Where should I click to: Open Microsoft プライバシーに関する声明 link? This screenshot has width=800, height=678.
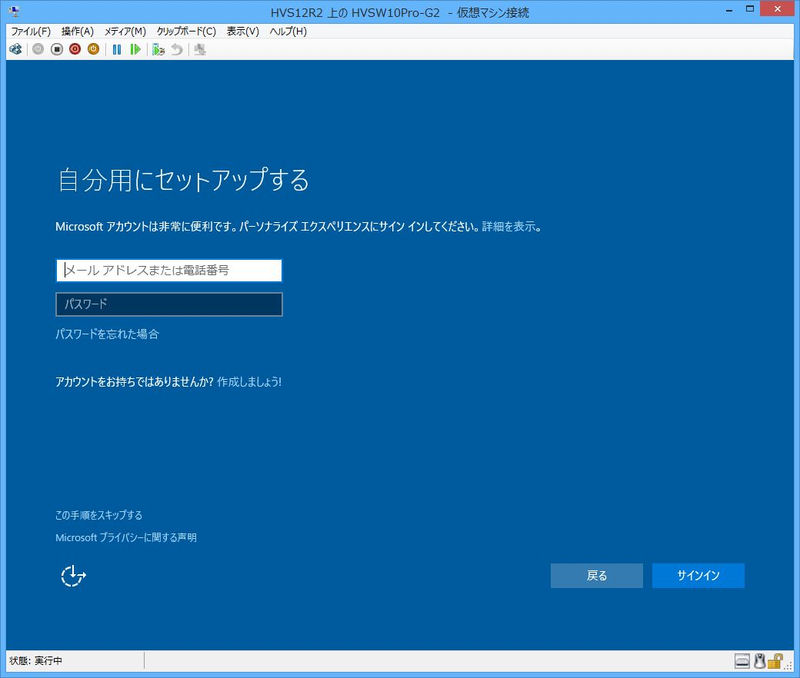pyautogui.click(x=126, y=537)
